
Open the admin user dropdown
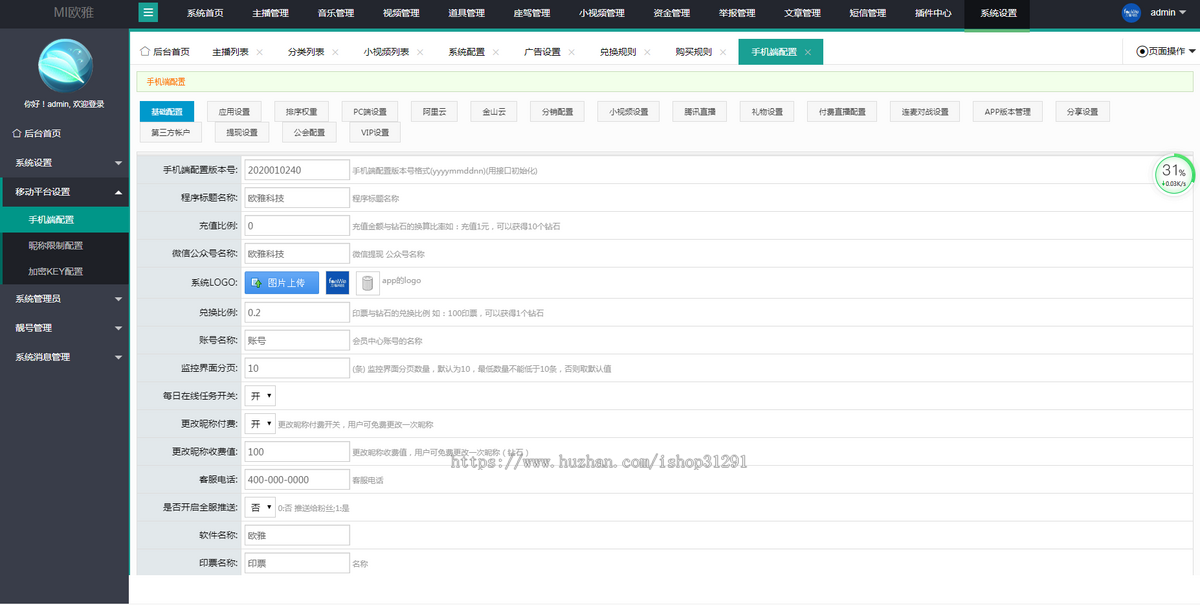(x=1167, y=13)
